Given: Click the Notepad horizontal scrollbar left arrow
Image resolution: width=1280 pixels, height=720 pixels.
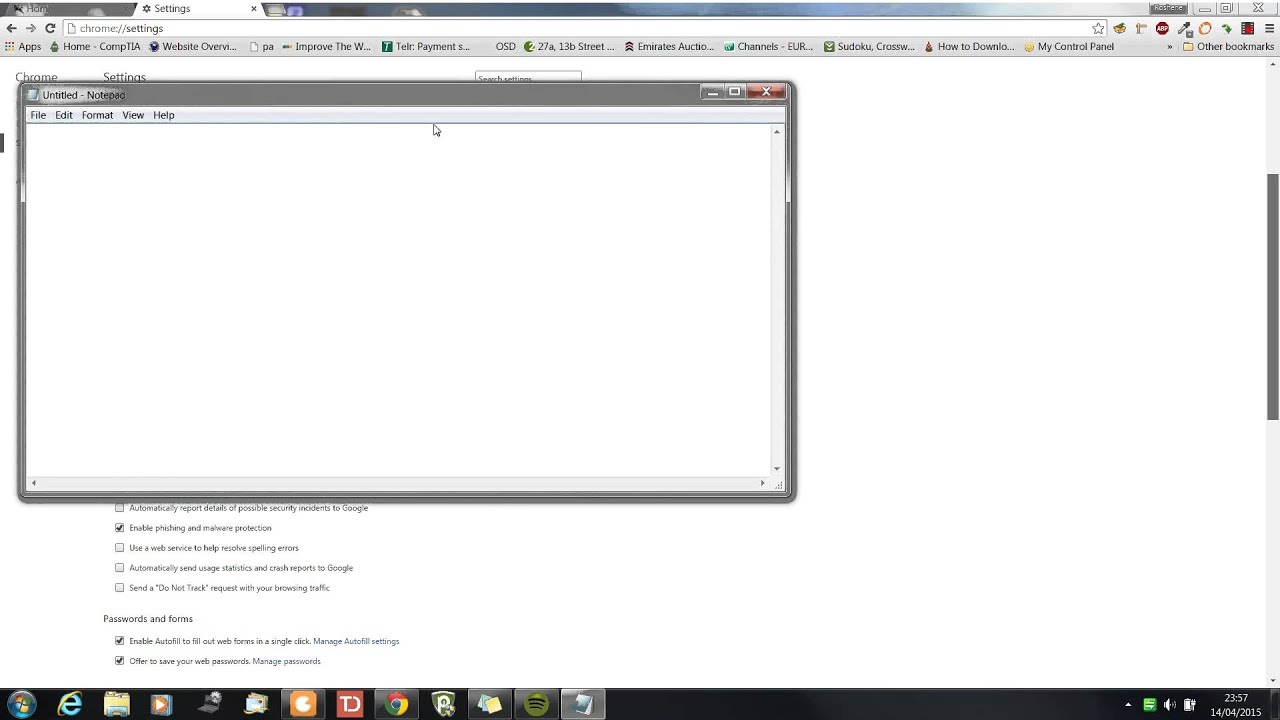Looking at the screenshot, I should [33, 484].
